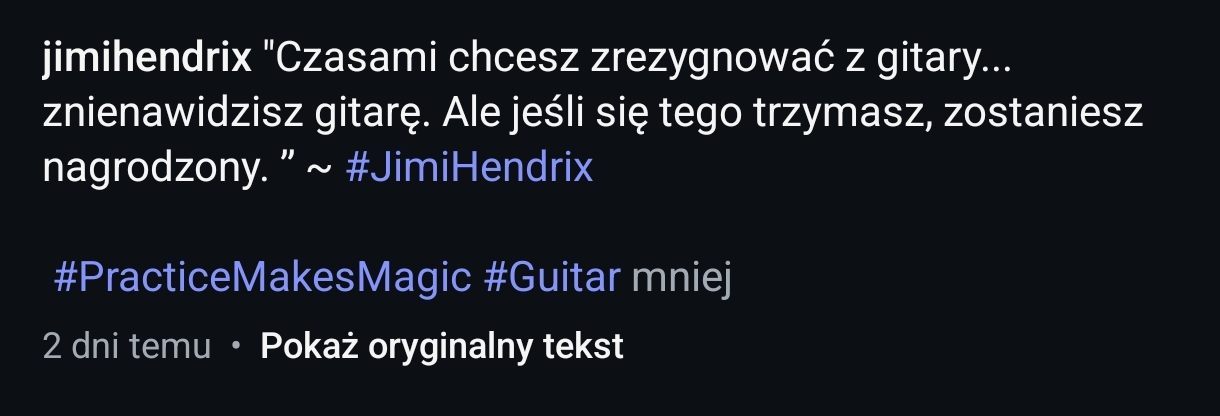The height and width of the screenshot is (416, 1220).
Task: Open the #JimiHendrix hashtag
Action: 469,168
